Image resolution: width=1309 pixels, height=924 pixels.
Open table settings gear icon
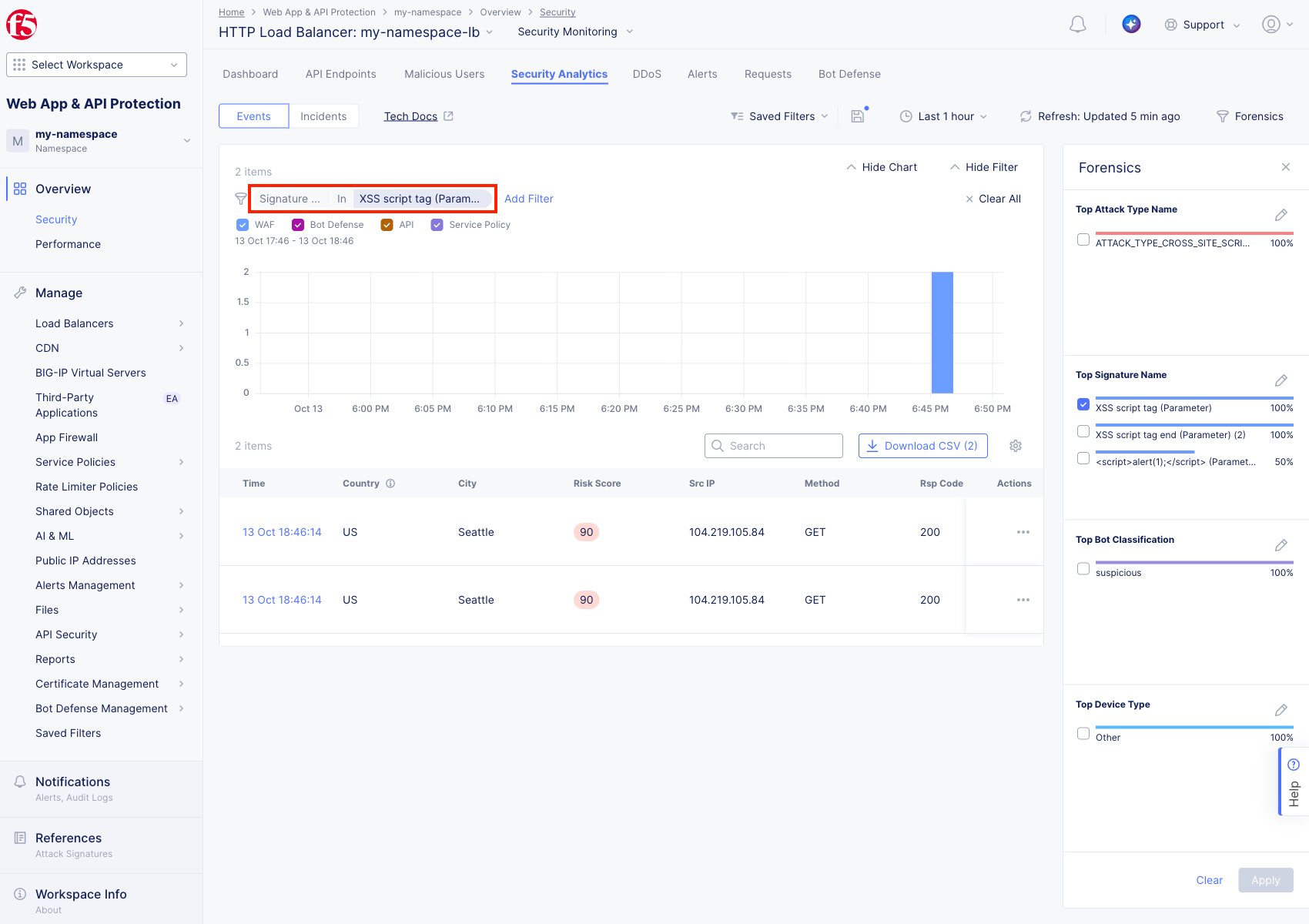(1016, 446)
